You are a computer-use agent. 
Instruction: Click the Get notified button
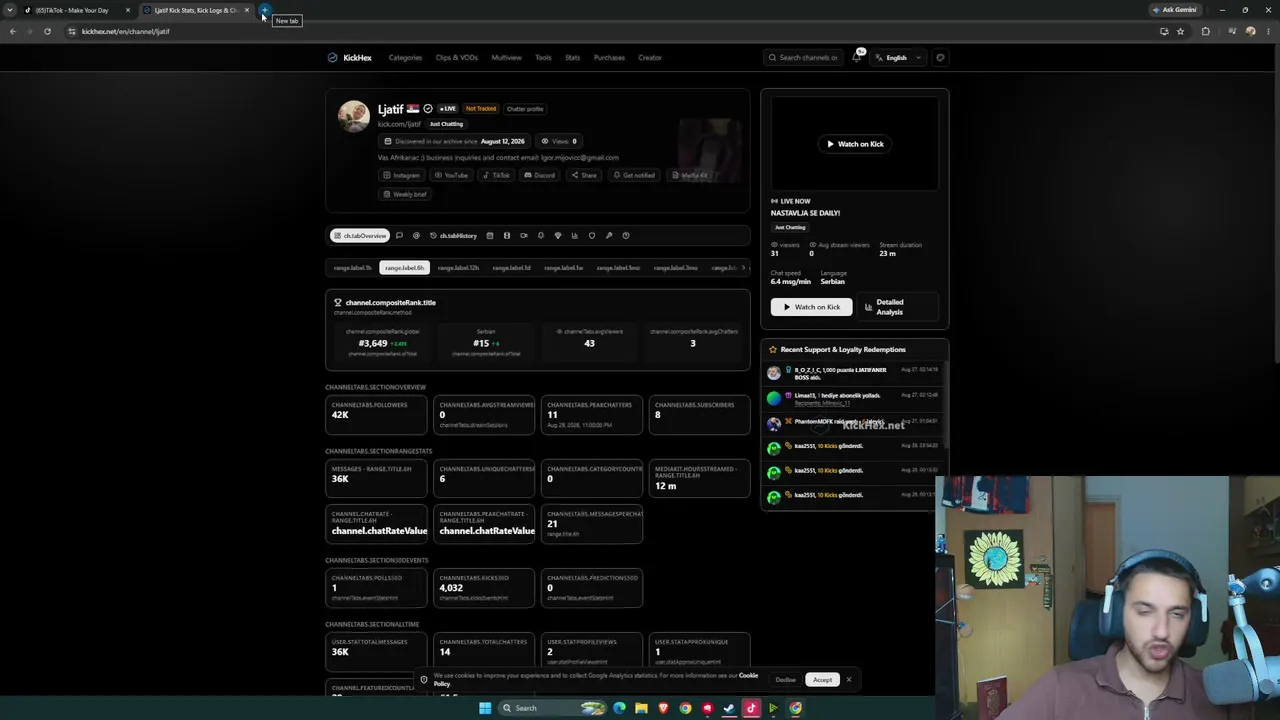coord(634,175)
